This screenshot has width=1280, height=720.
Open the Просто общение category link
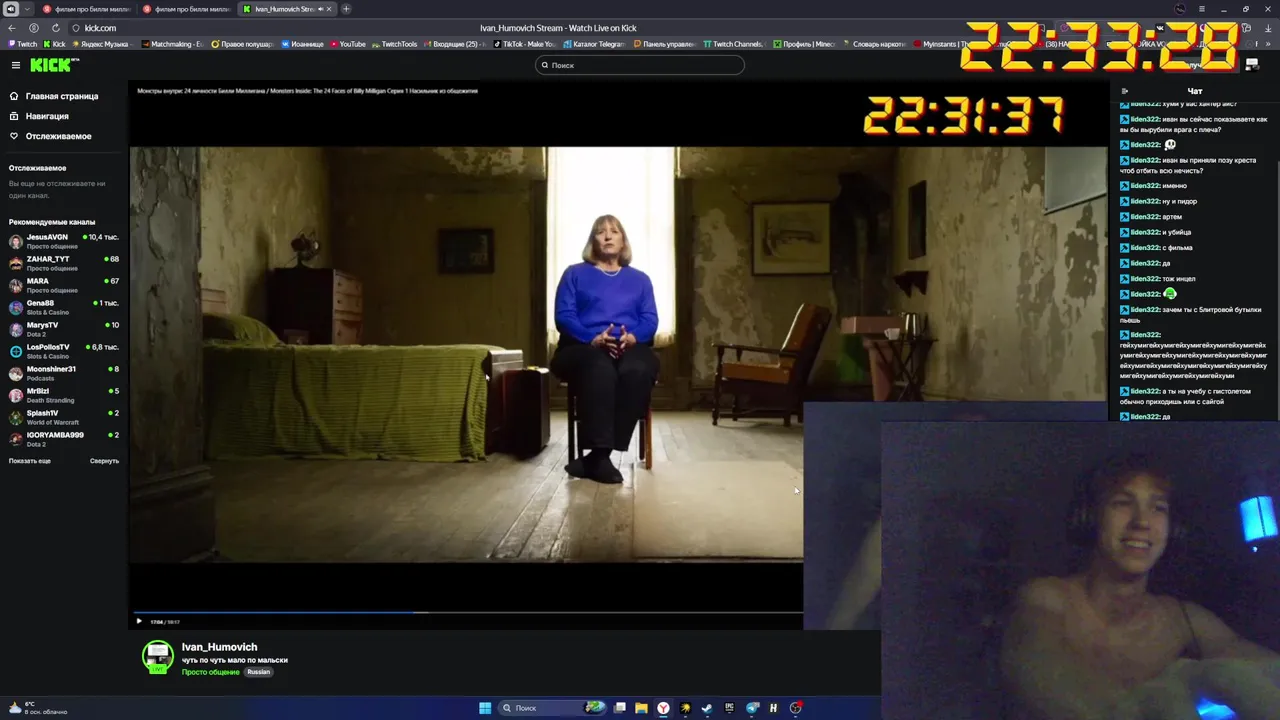[210, 672]
